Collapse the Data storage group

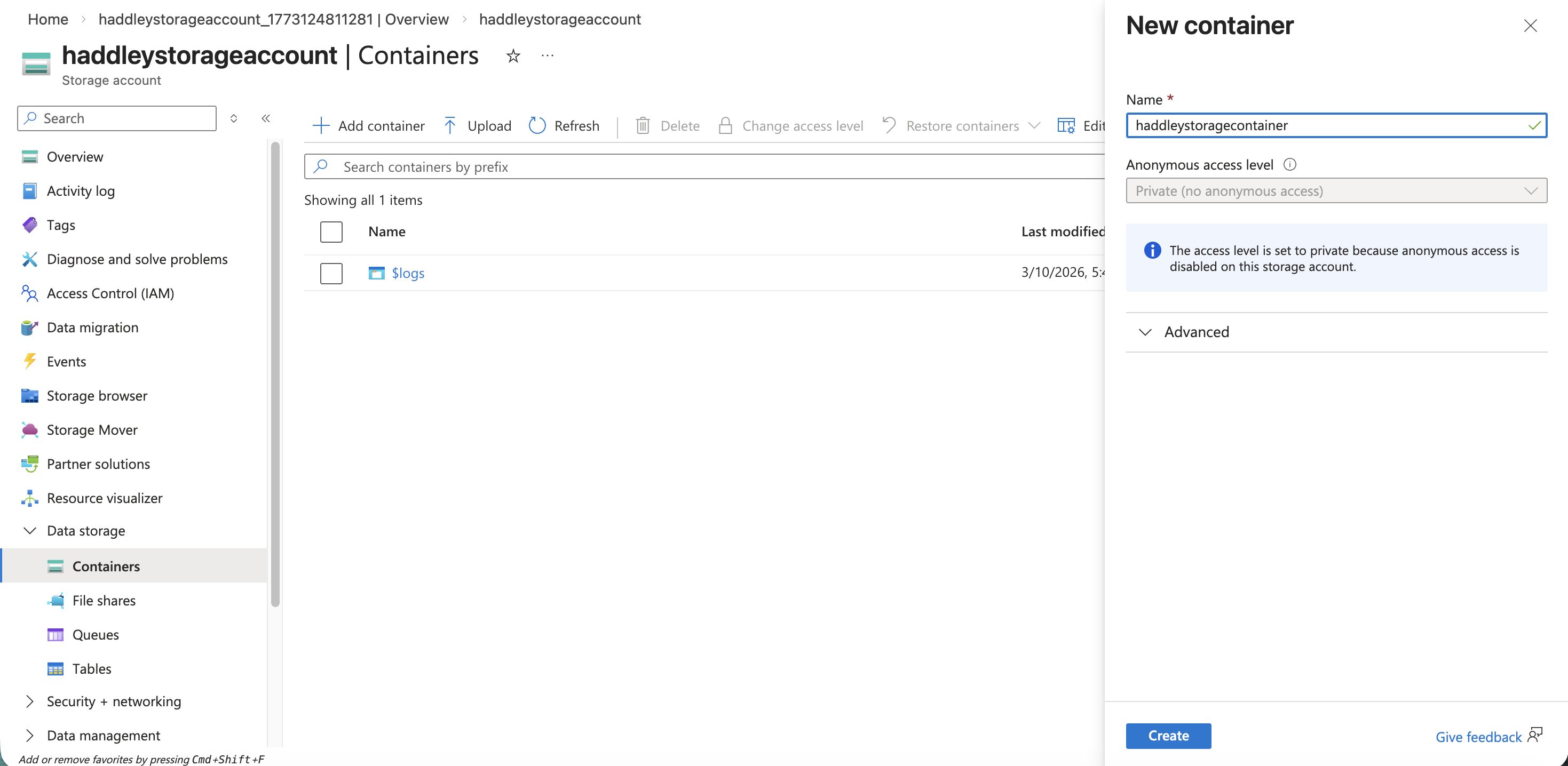(29, 531)
